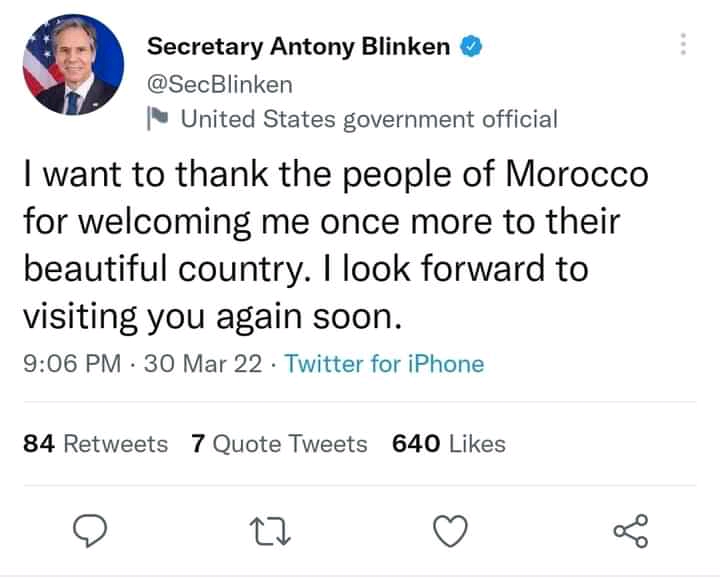Show the 640 Likes list
The width and height of the screenshot is (720, 579).
449,443
